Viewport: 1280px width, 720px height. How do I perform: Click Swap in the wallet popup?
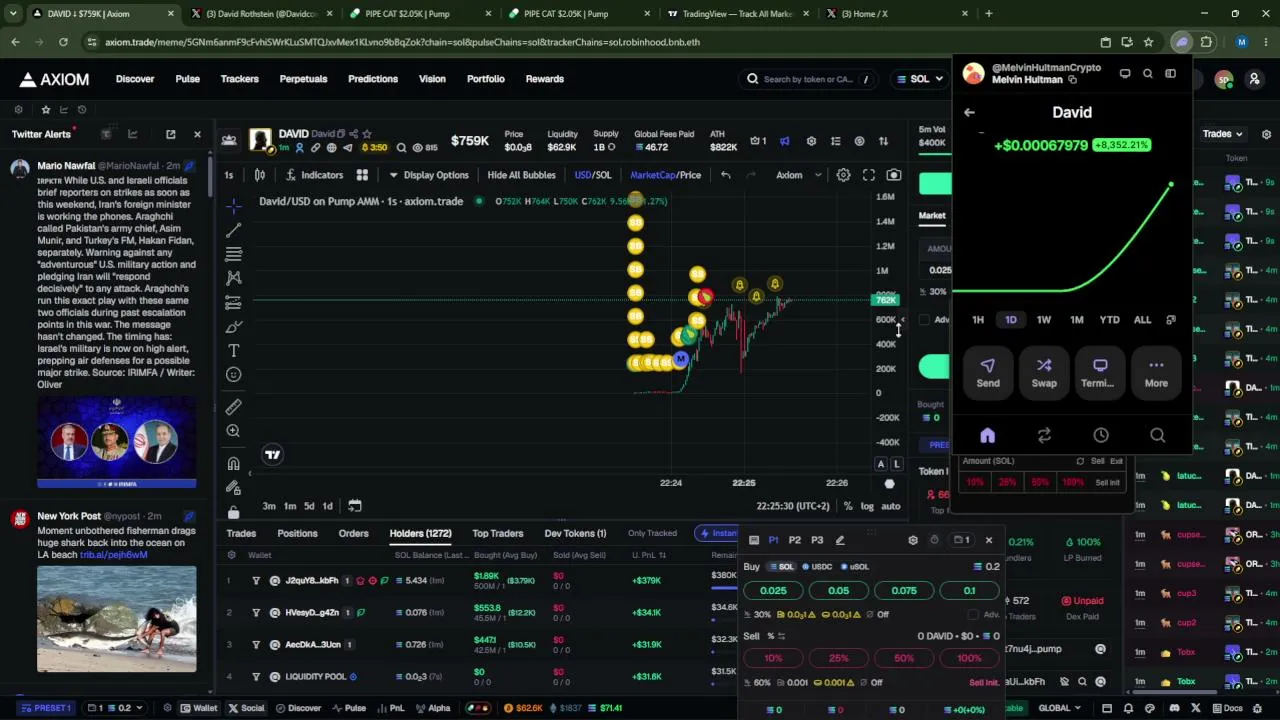pos(1044,372)
